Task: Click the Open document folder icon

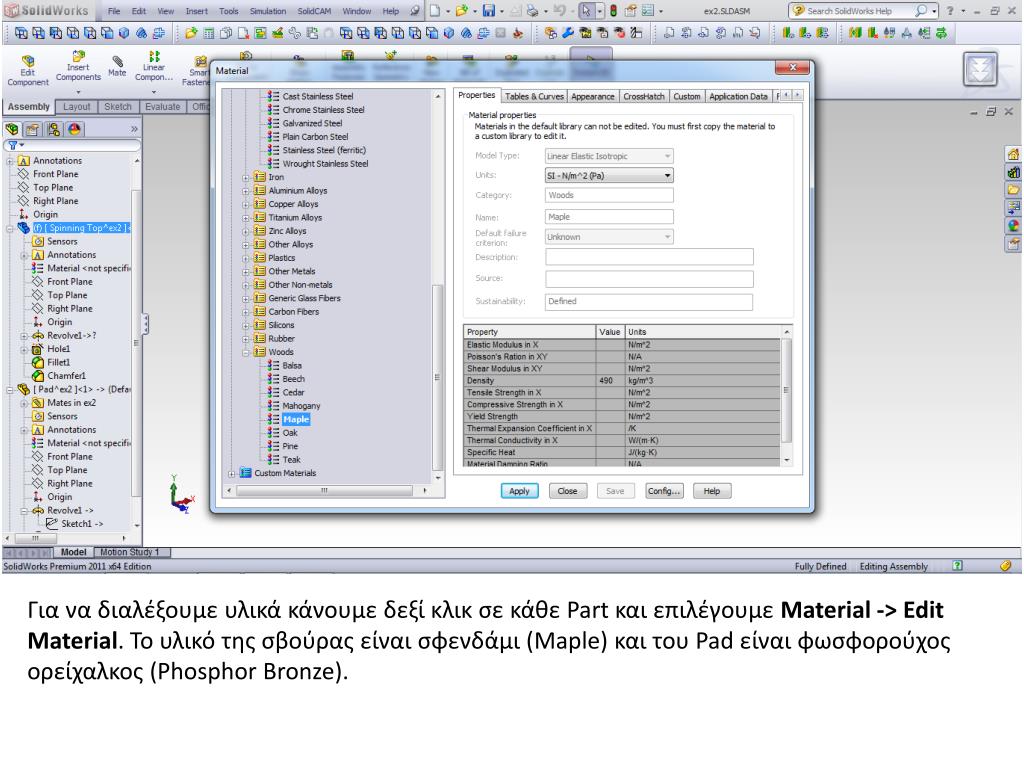Action: (462, 10)
